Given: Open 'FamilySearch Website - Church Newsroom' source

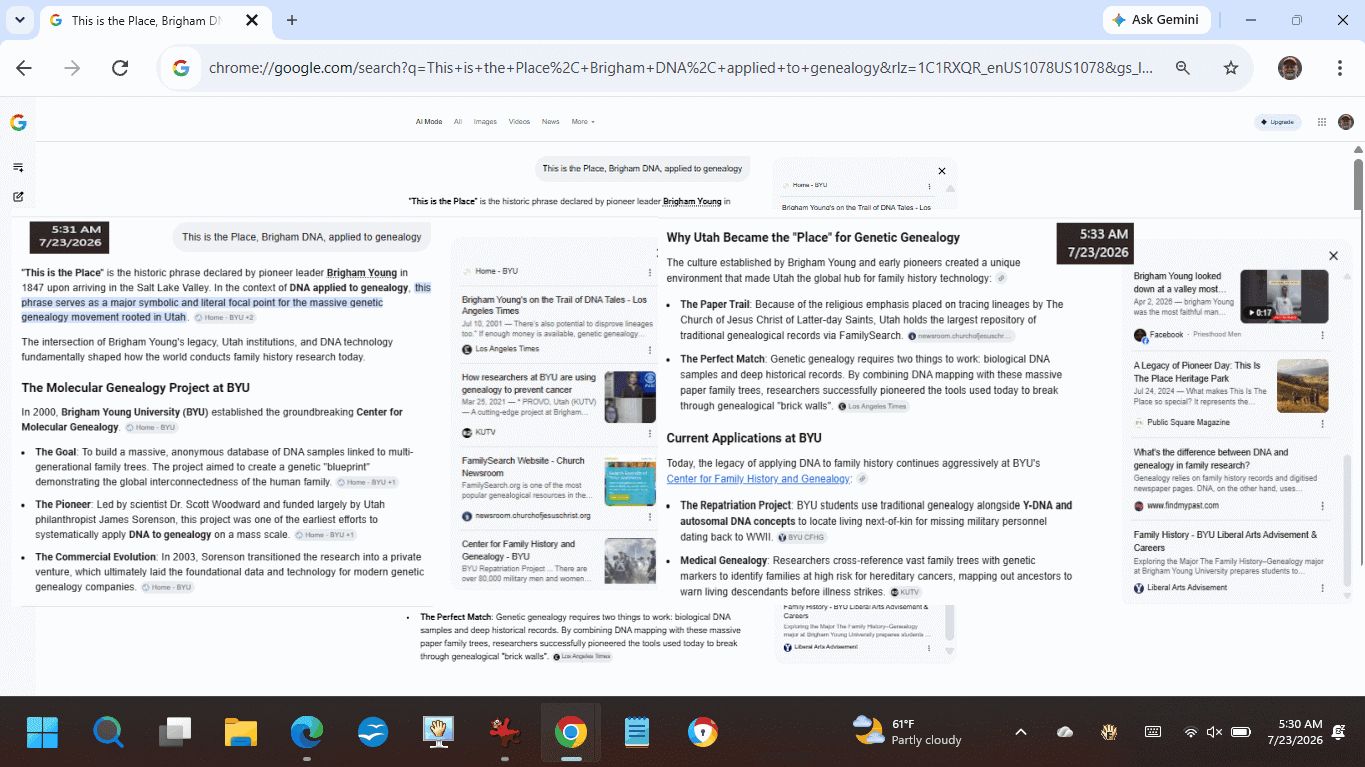Looking at the screenshot, I should pyautogui.click(x=523, y=467).
